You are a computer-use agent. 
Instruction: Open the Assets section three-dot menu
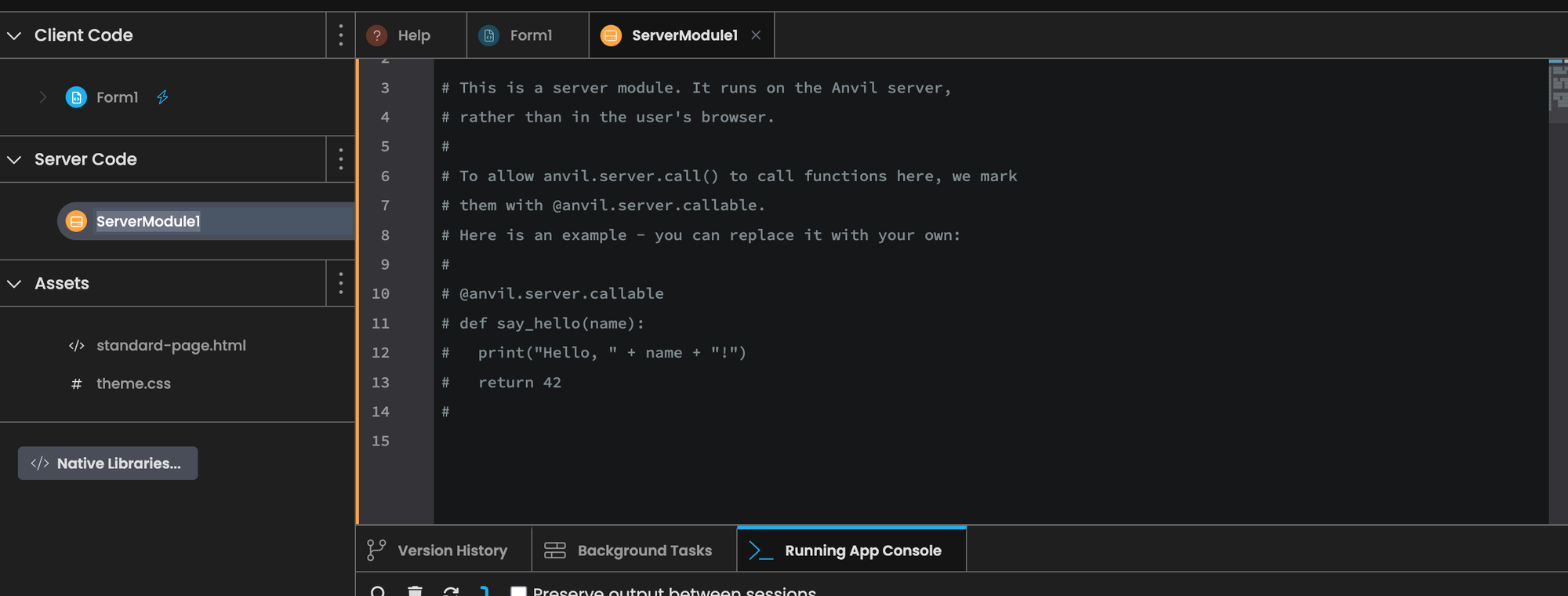340,283
